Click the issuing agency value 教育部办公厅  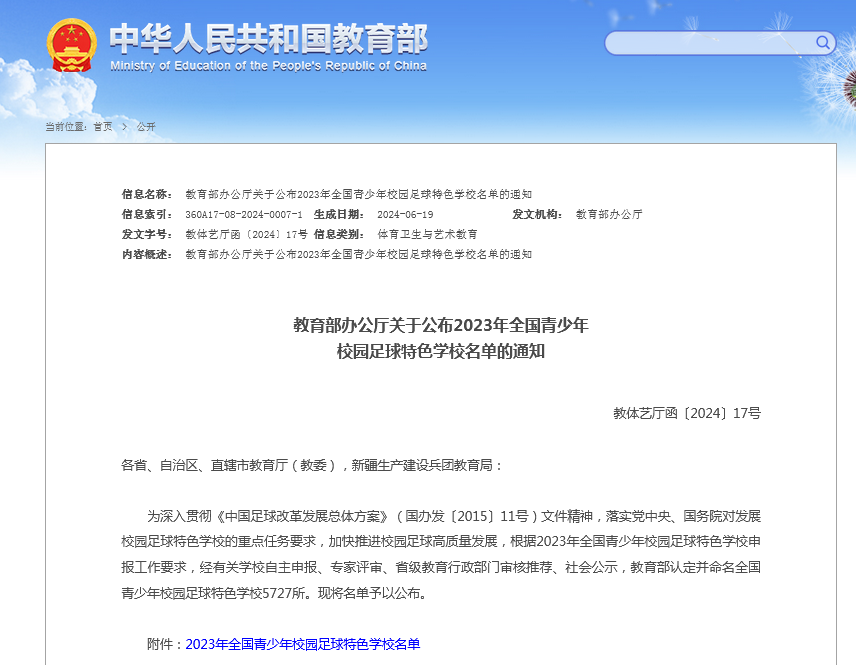tap(609, 215)
